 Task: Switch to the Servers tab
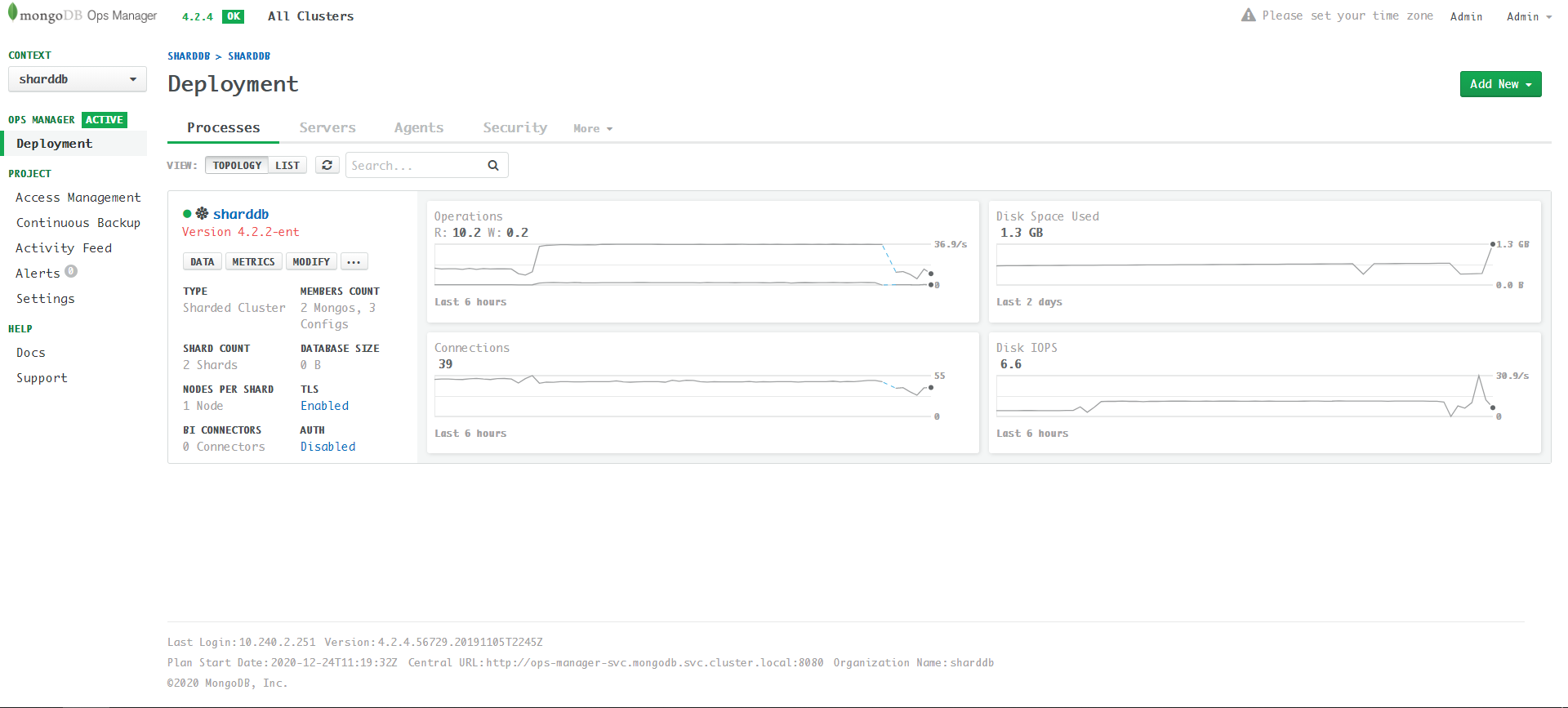click(327, 127)
